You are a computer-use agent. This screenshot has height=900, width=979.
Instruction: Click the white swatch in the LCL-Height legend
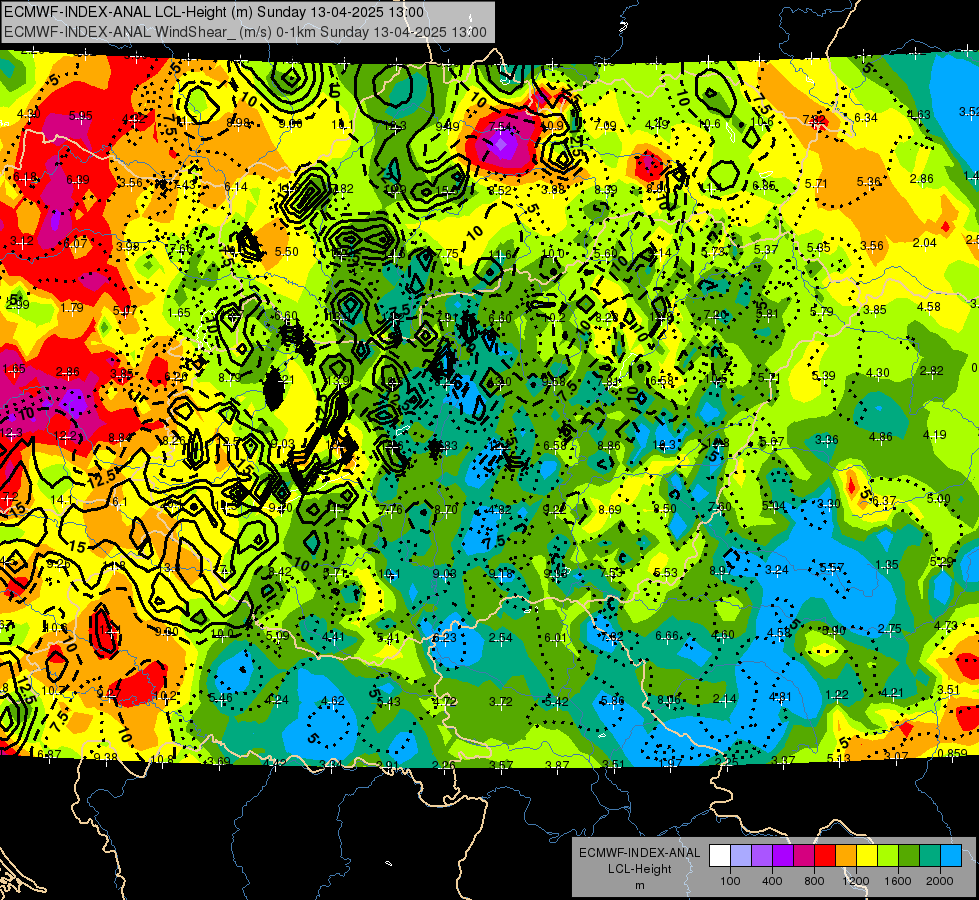click(720, 855)
